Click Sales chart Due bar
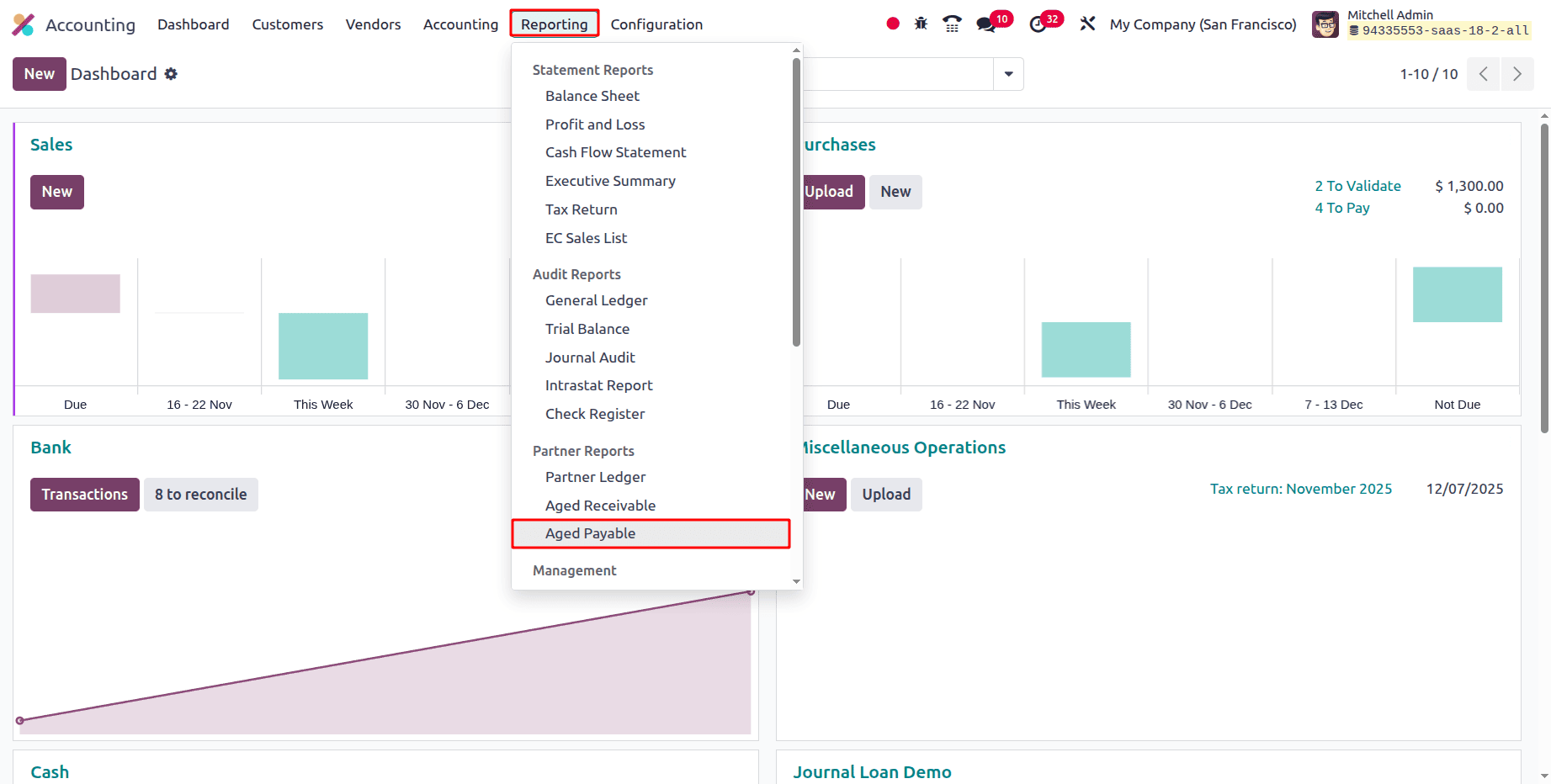Viewport: 1551px width, 784px height. coord(76,294)
